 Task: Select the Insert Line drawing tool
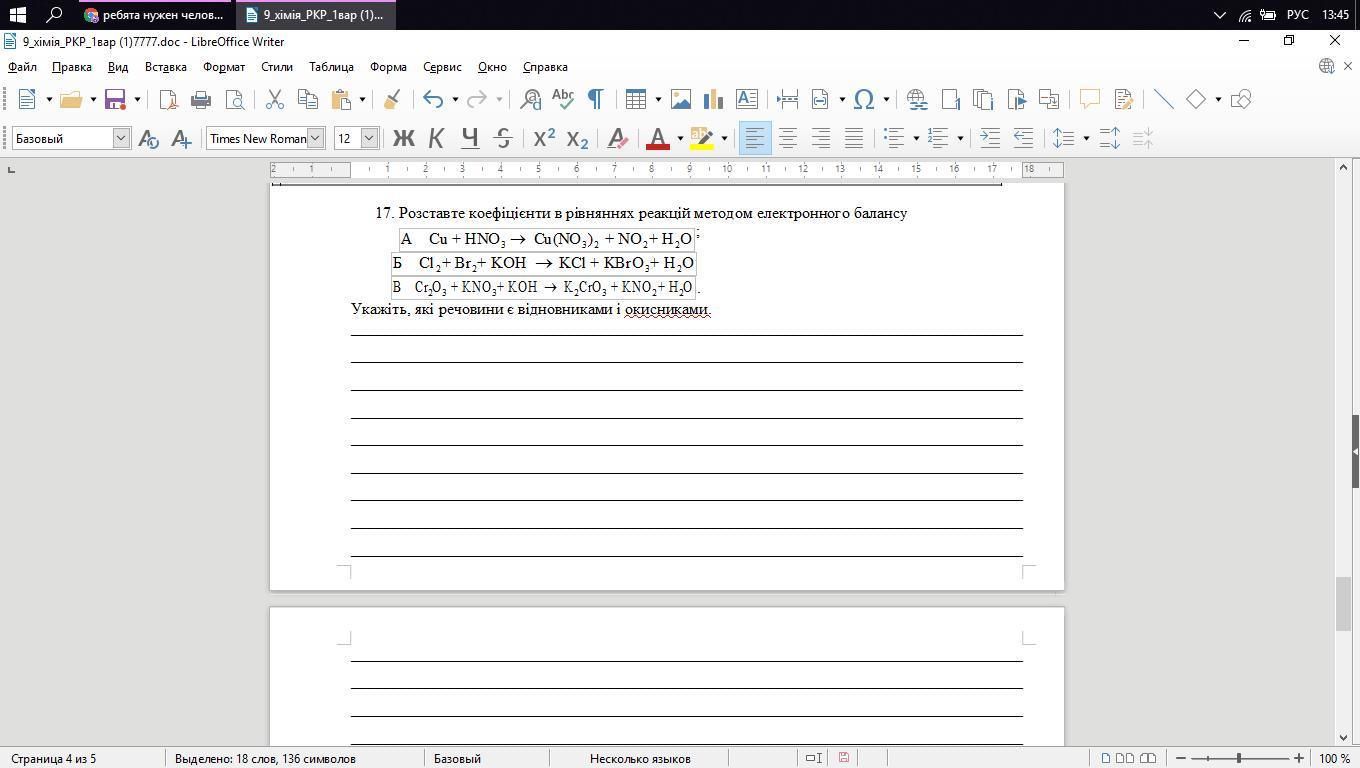[x=1164, y=99]
